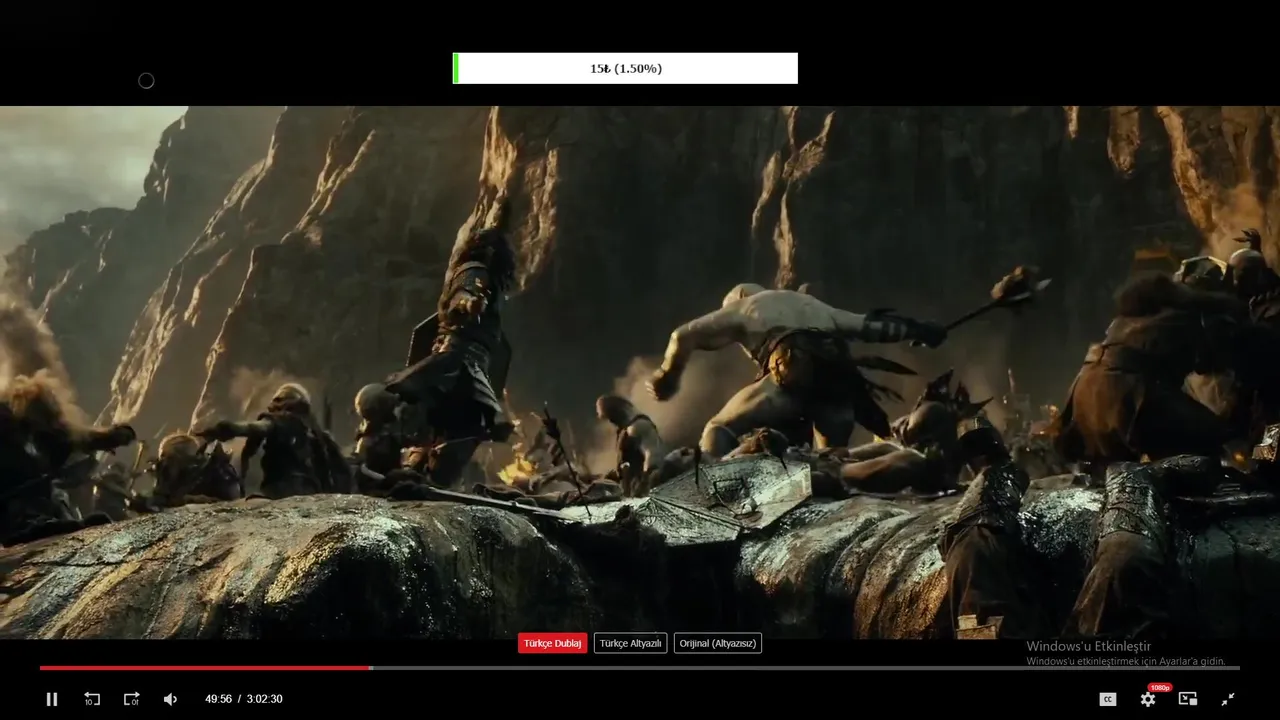The width and height of the screenshot is (1280, 720).
Task: Mute the video volume
Action: [170, 699]
